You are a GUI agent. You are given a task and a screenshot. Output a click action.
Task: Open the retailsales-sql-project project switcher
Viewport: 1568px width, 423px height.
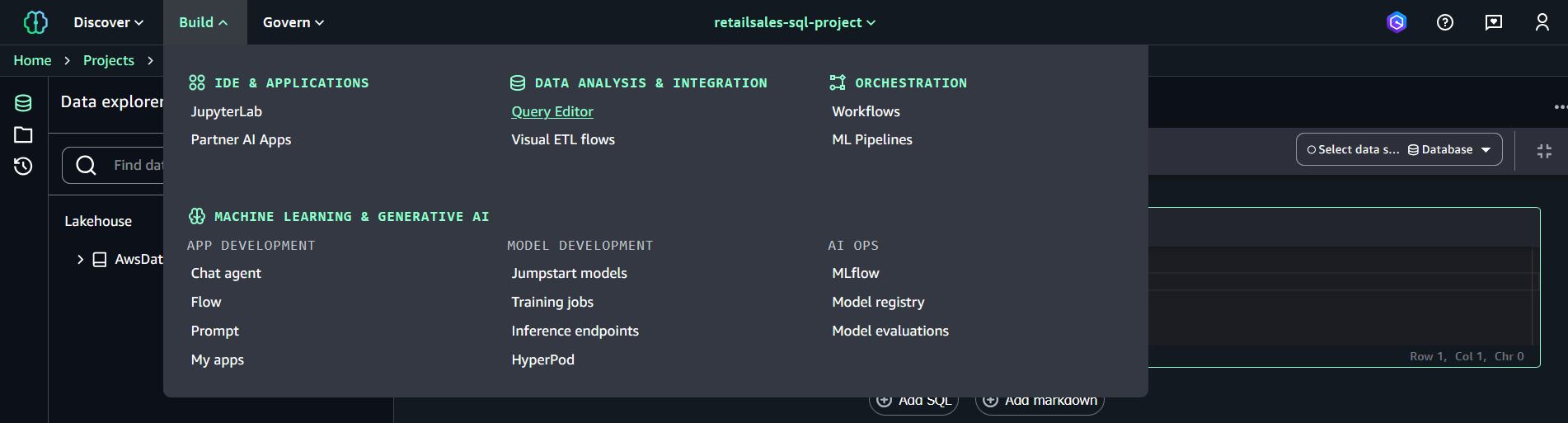pos(795,22)
